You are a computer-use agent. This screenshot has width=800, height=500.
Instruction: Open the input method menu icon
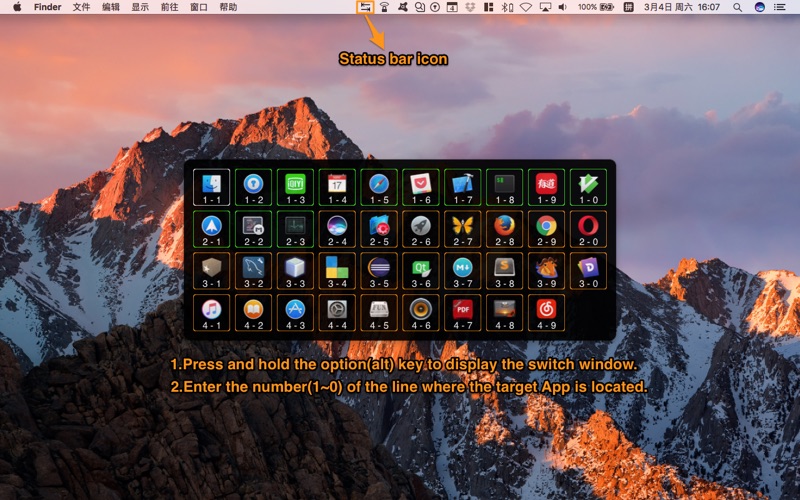coord(629,7)
